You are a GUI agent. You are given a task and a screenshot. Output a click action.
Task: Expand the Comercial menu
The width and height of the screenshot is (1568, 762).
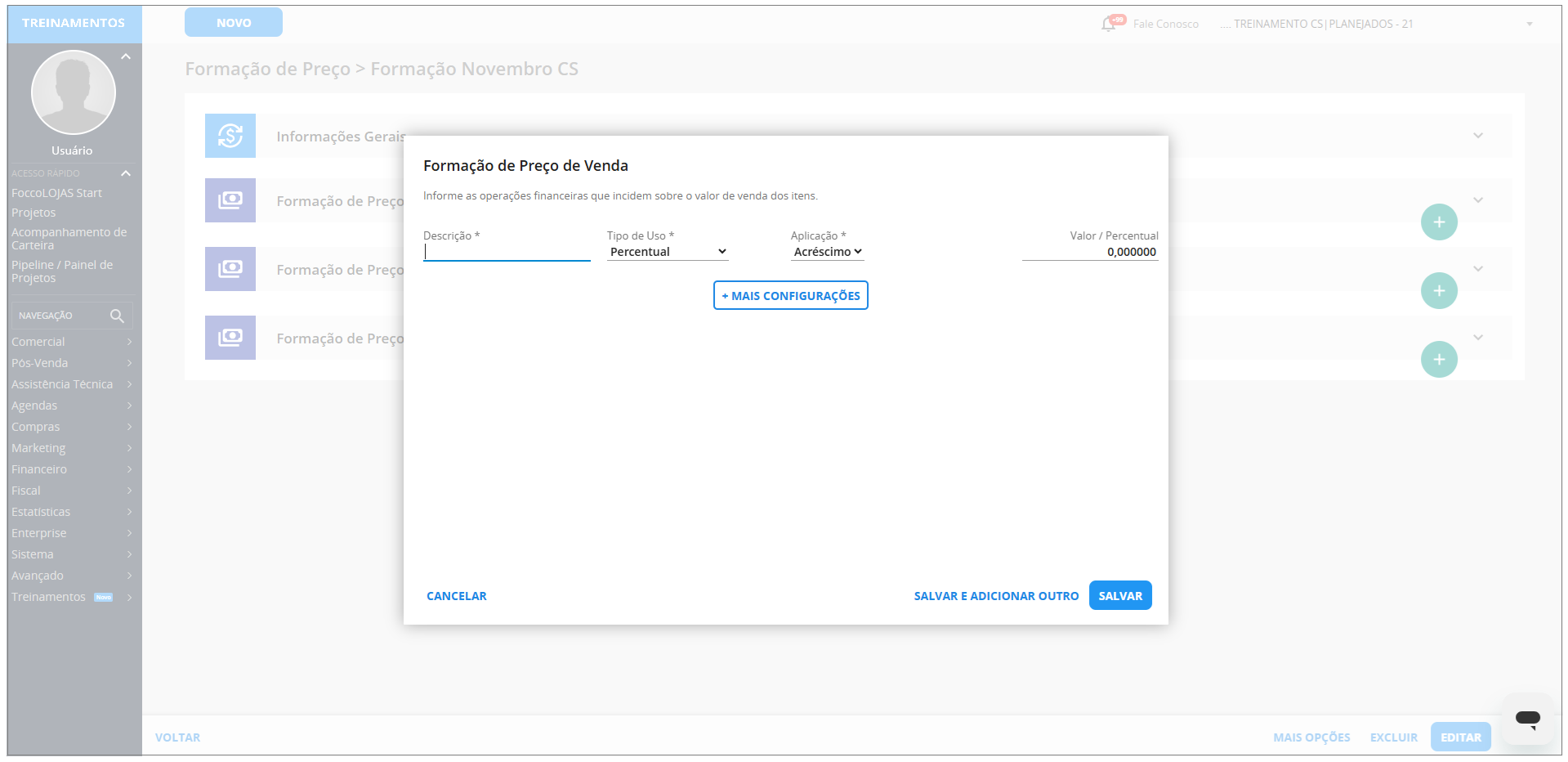pos(72,342)
